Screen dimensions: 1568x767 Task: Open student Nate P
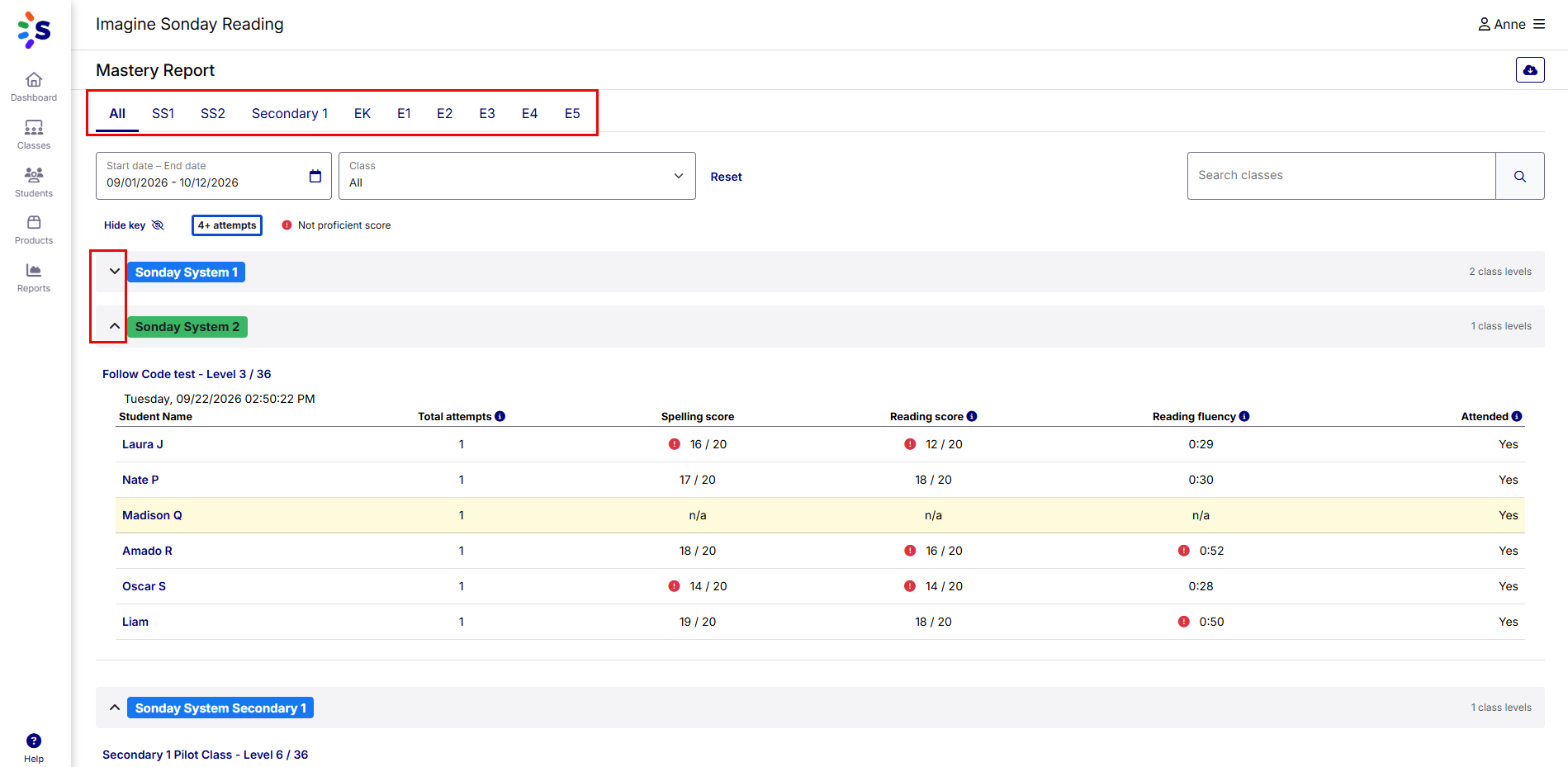pos(140,480)
